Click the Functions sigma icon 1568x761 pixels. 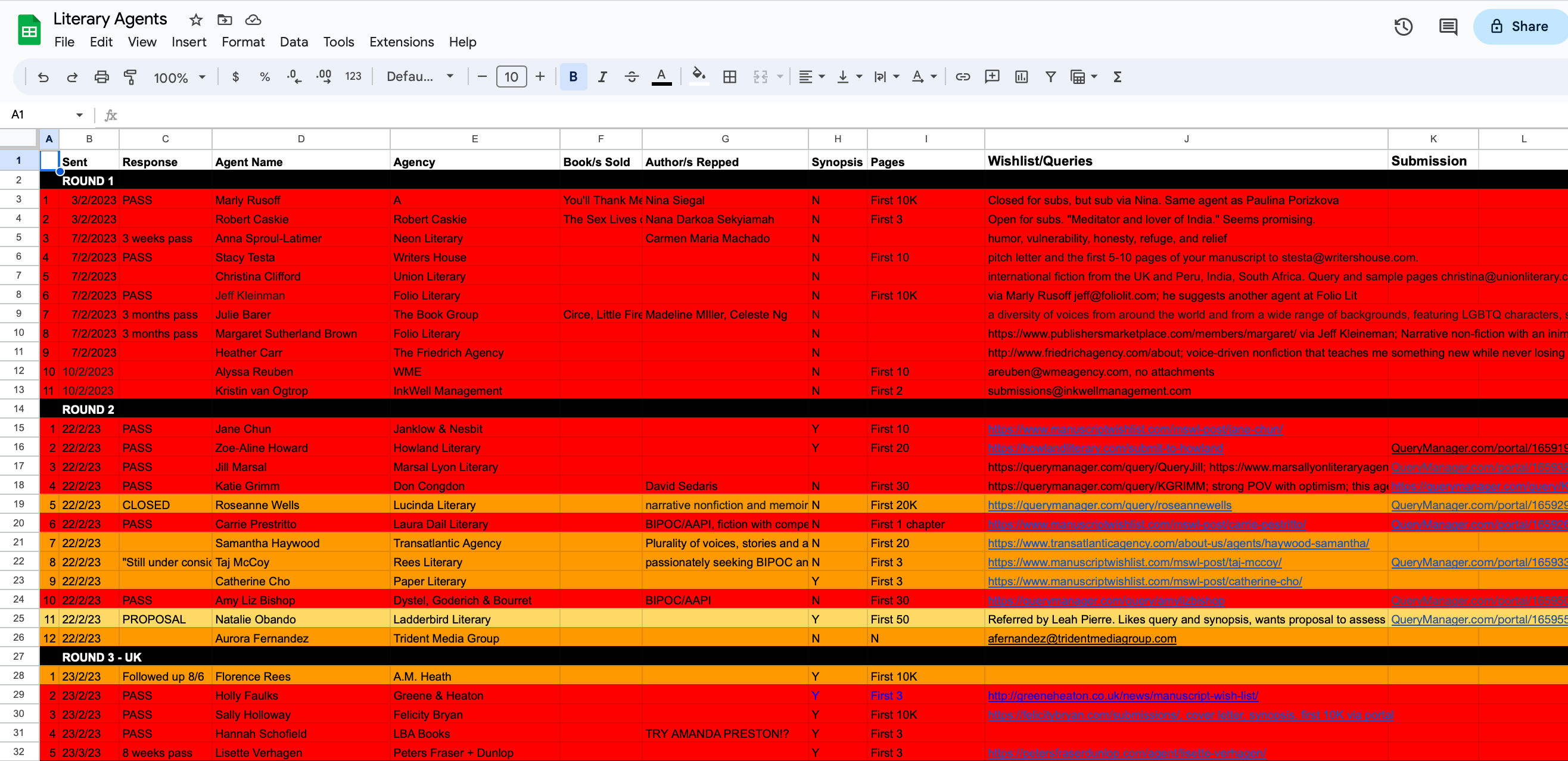pyautogui.click(x=1117, y=77)
